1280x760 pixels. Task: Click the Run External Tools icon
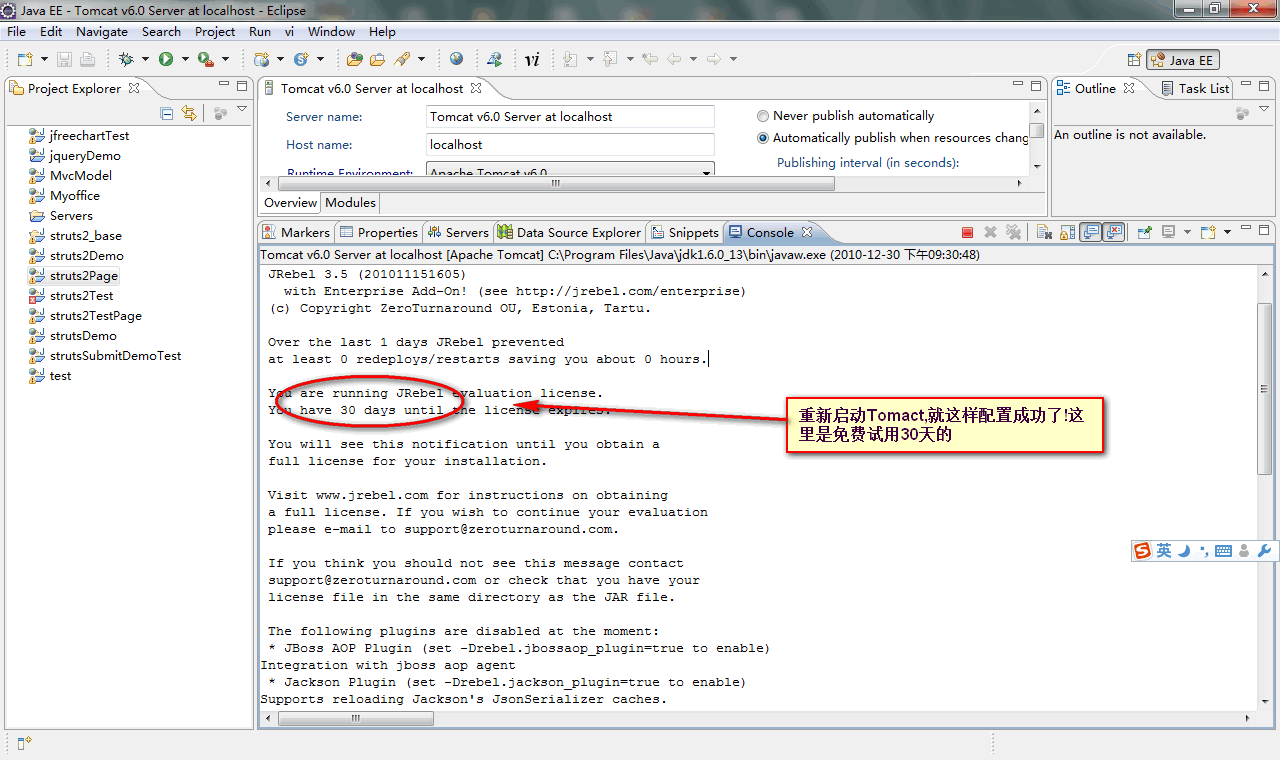(x=205, y=60)
